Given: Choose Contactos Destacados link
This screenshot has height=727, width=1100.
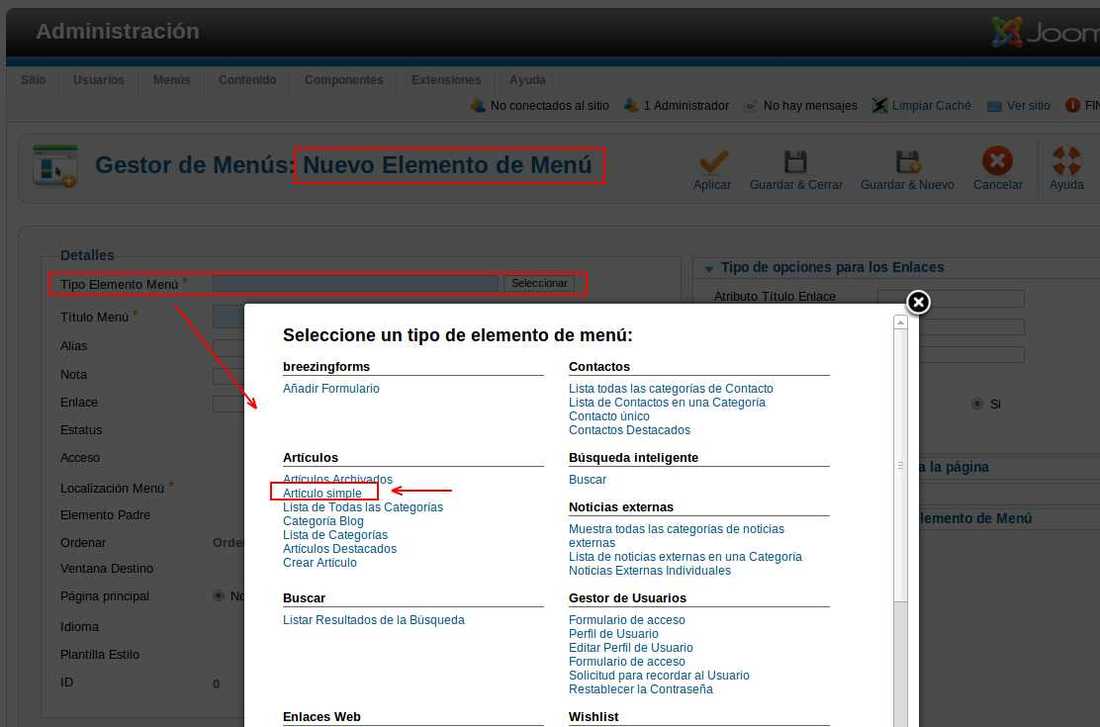Looking at the screenshot, I should tap(629, 430).
